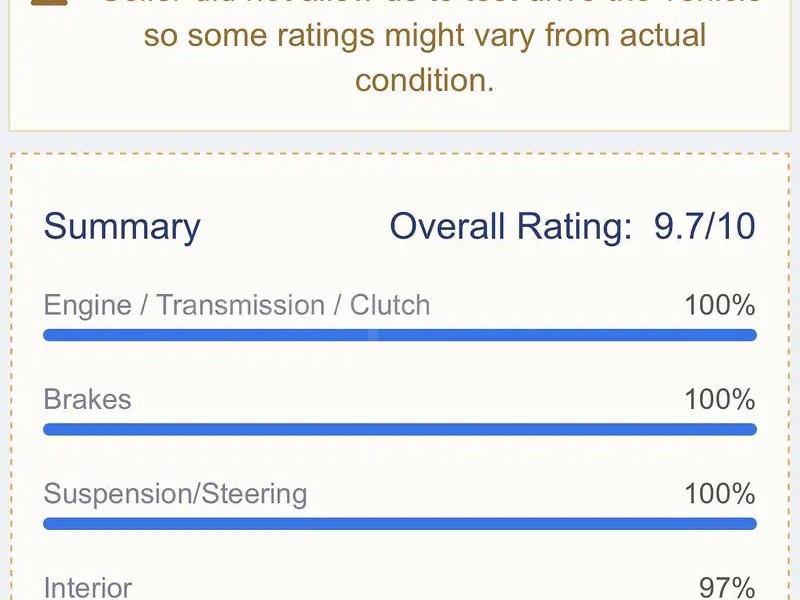Click the word 'condition.' in the notice
Viewport: 800px width, 600px height.
425,79
